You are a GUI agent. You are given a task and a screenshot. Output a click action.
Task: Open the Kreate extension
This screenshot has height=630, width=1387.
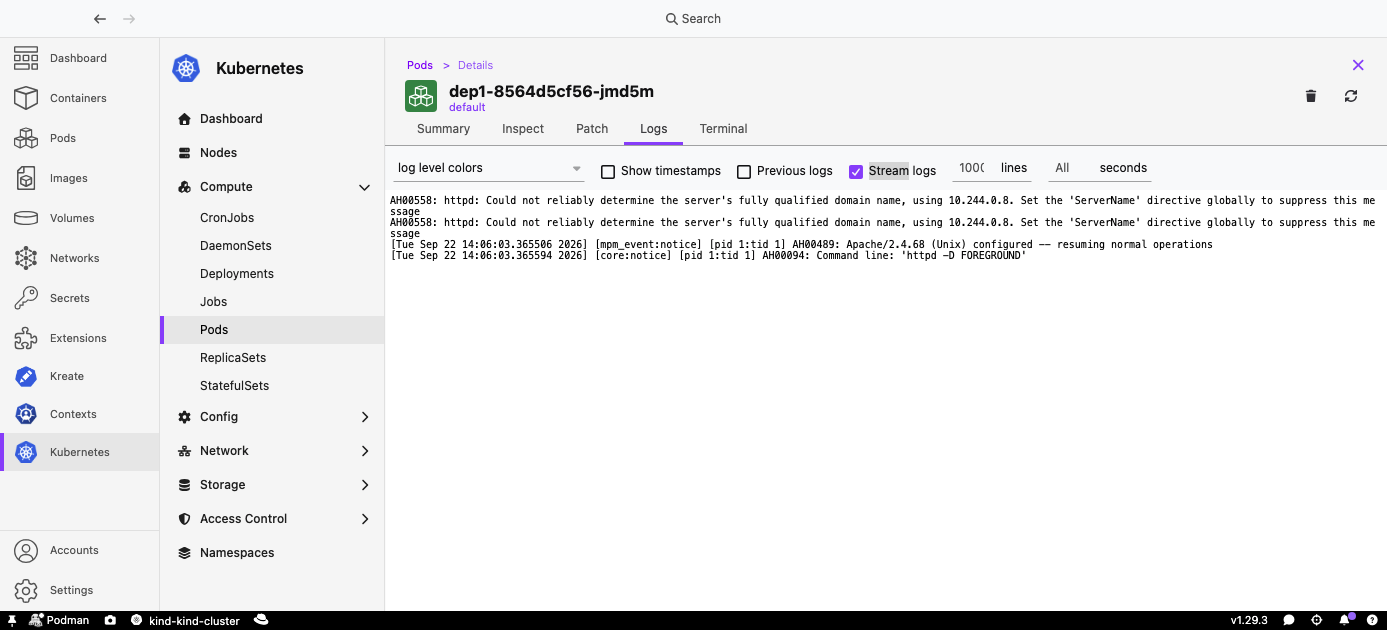pos(79,376)
